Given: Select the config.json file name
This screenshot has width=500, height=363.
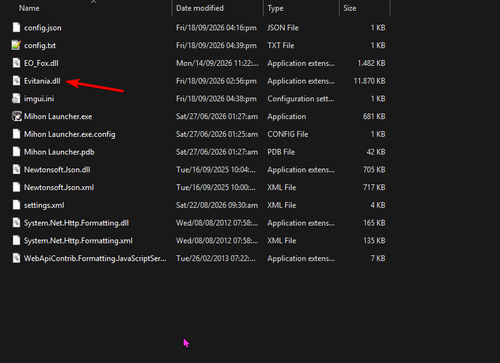Looking at the screenshot, I should [x=43, y=28].
